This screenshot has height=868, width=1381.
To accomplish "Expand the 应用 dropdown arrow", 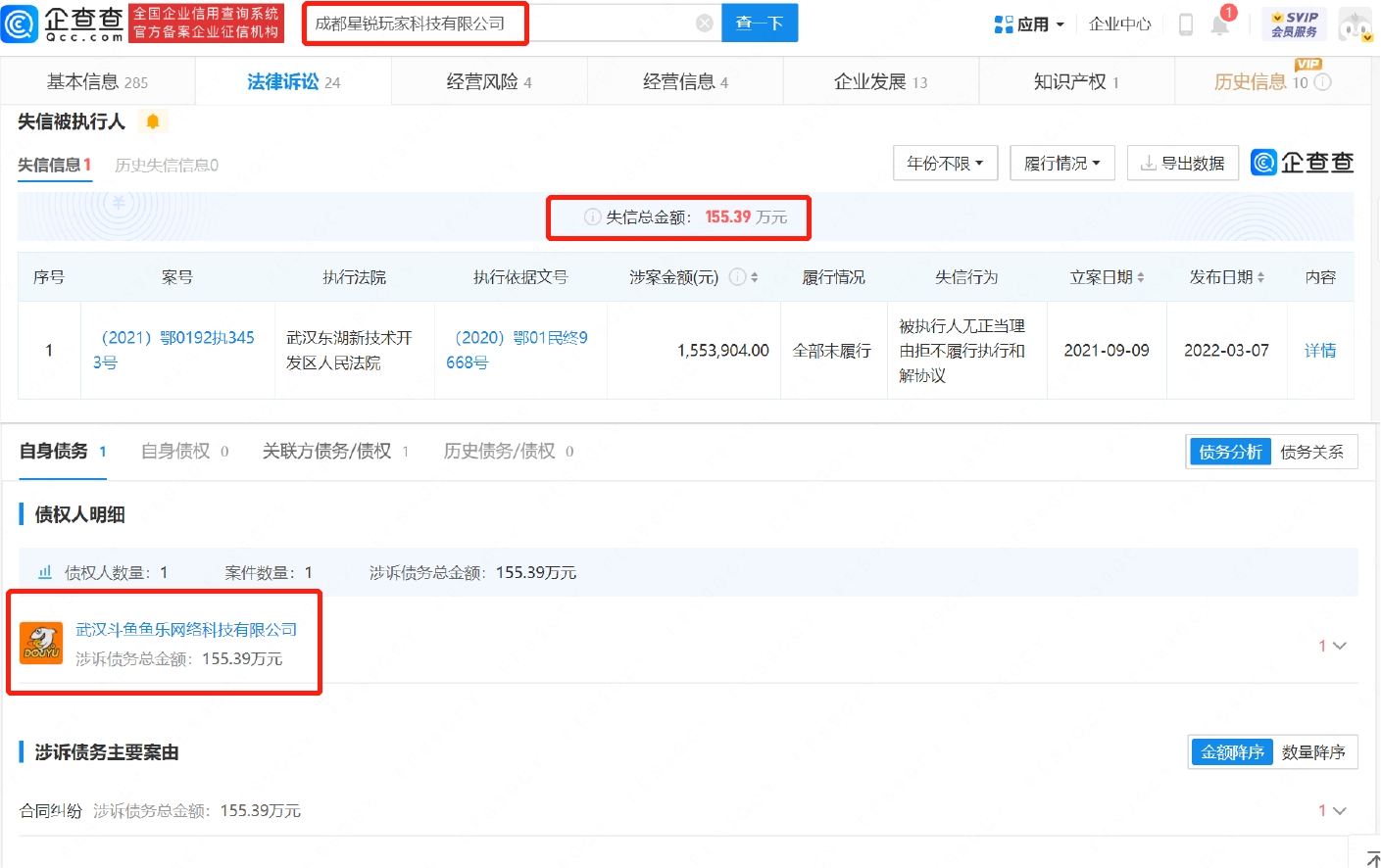I will (x=1060, y=24).
